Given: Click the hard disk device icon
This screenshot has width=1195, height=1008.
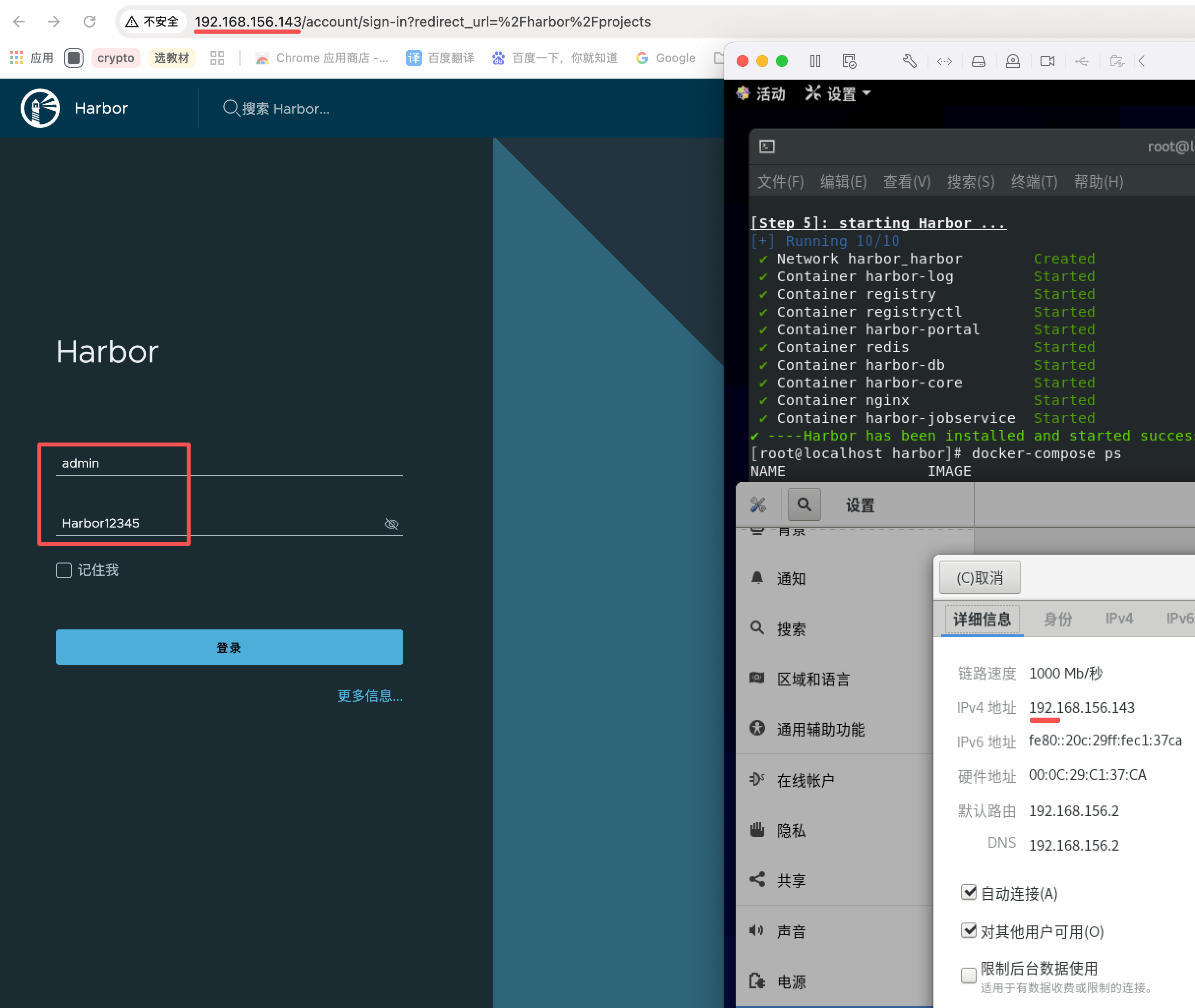Looking at the screenshot, I should coord(979,61).
